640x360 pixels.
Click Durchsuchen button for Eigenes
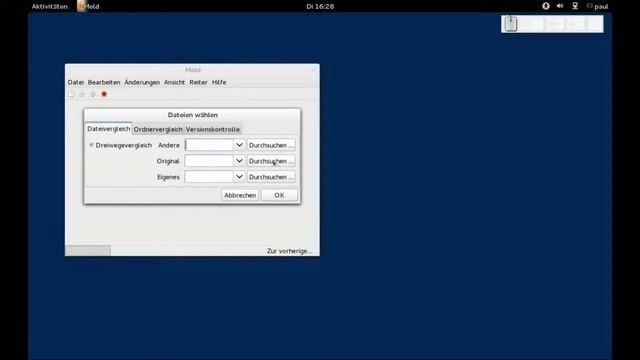(x=271, y=177)
